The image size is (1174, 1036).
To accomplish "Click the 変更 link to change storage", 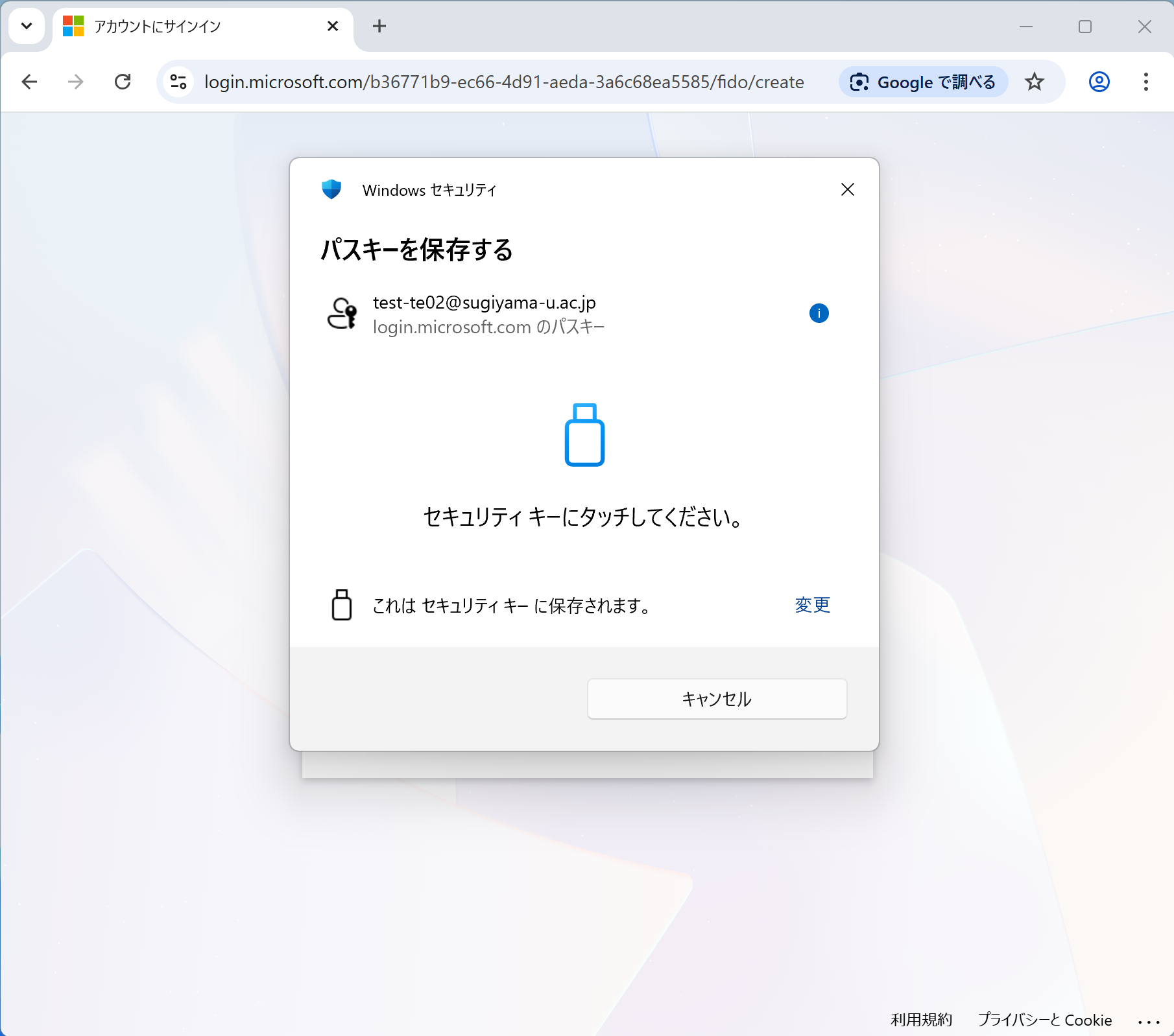I will pyautogui.click(x=812, y=605).
